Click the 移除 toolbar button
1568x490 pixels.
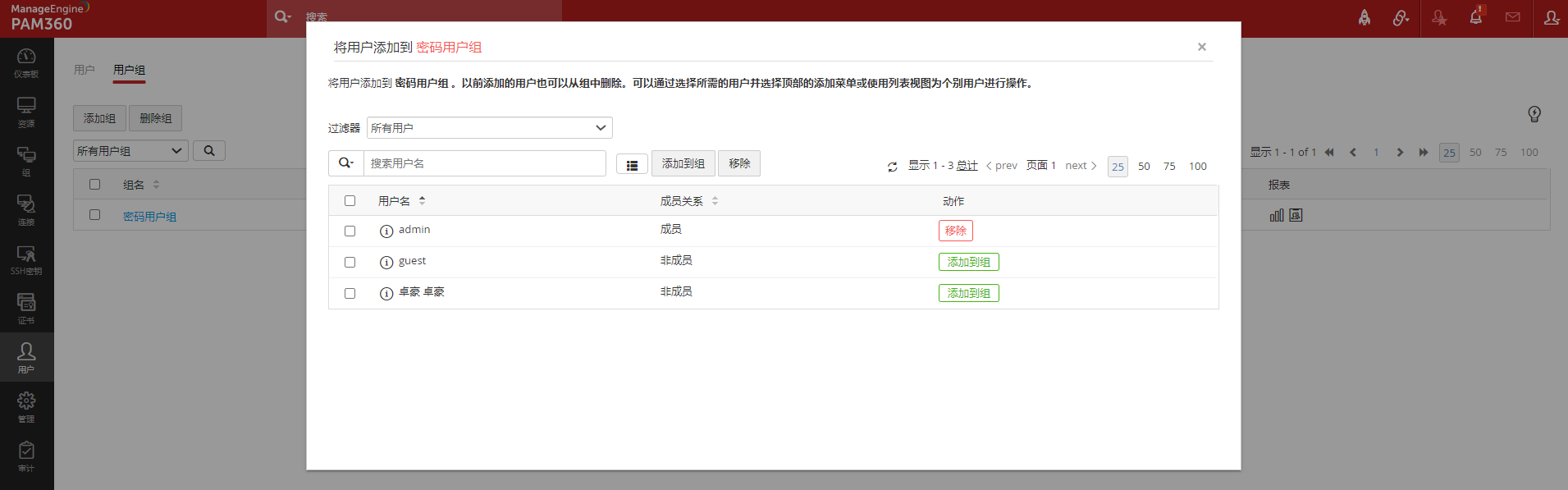tap(739, 163)
